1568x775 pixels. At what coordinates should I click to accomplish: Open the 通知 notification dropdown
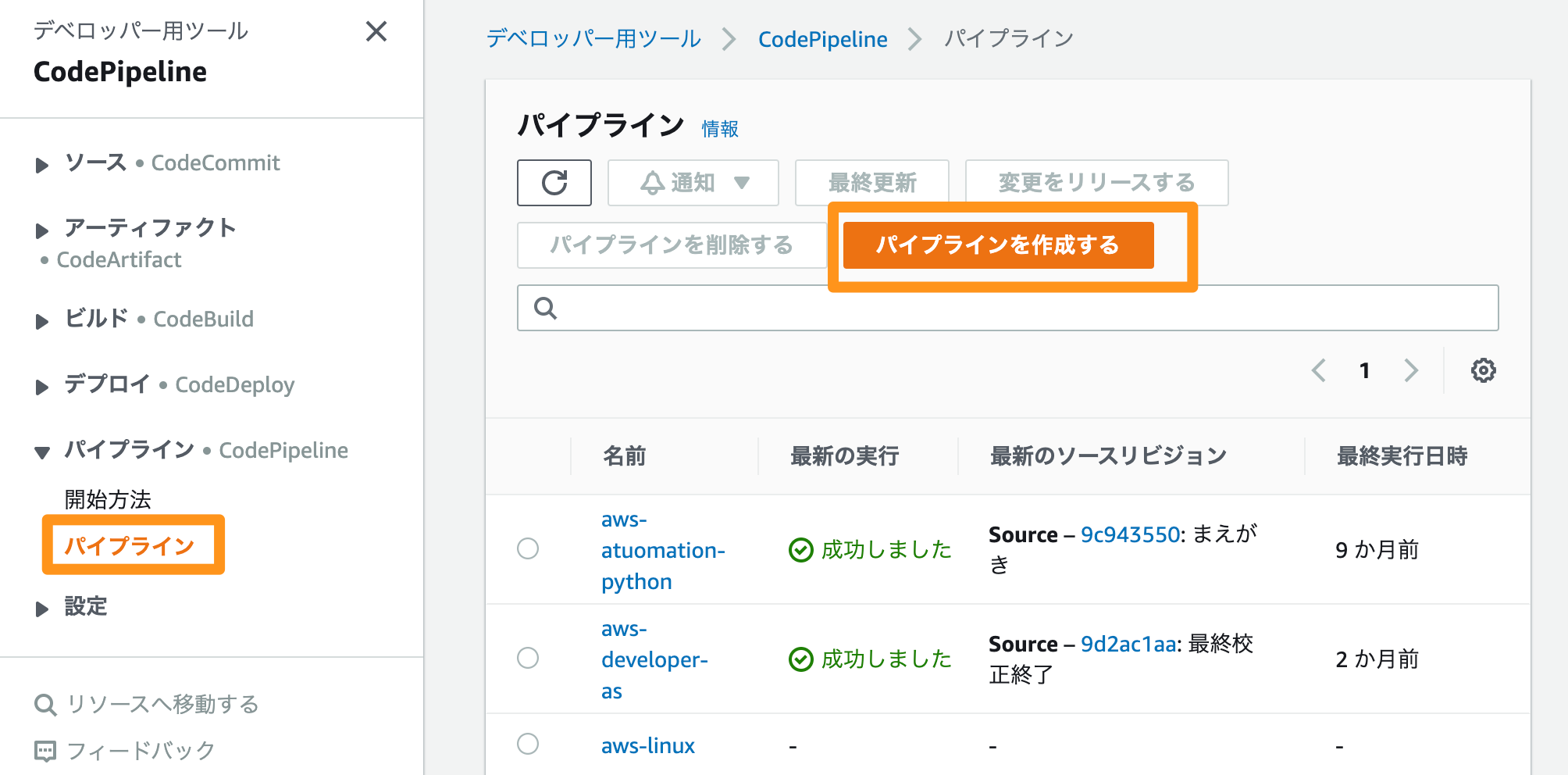693,183
